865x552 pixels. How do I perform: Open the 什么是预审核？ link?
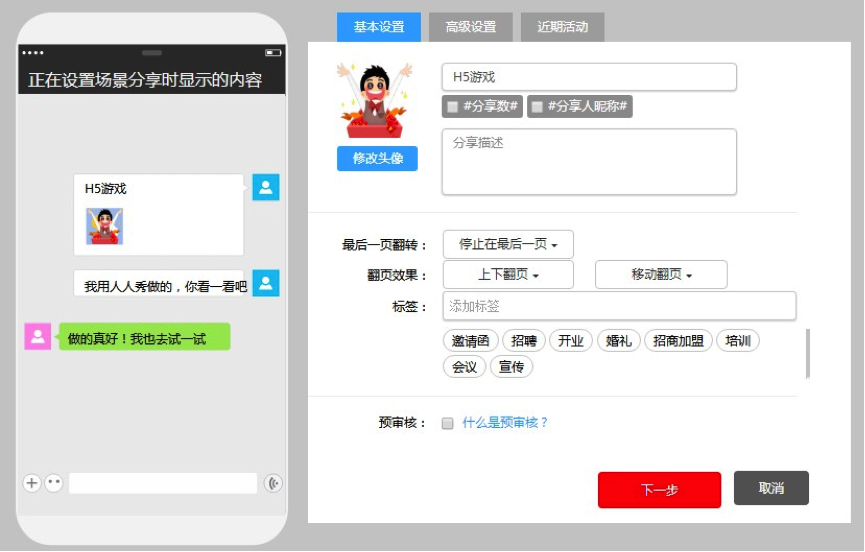point(505,423)
